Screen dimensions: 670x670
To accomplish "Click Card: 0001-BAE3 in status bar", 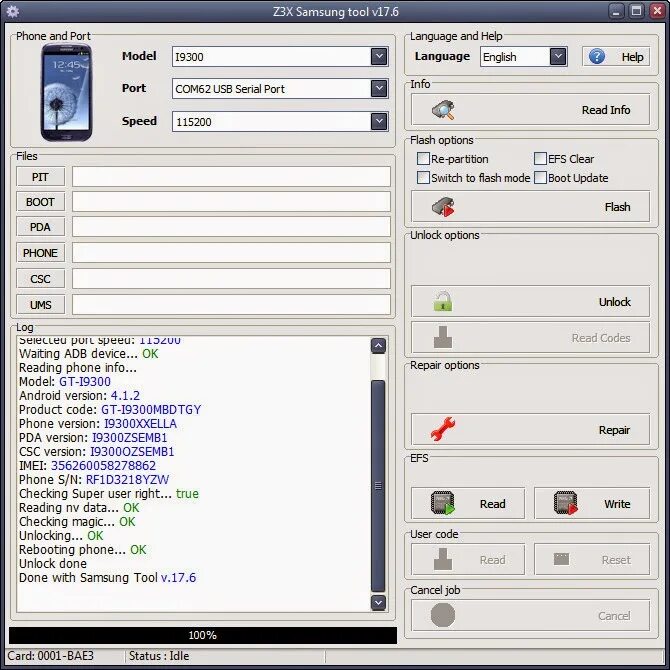I will pyautogui.click(x=50, y=655).
